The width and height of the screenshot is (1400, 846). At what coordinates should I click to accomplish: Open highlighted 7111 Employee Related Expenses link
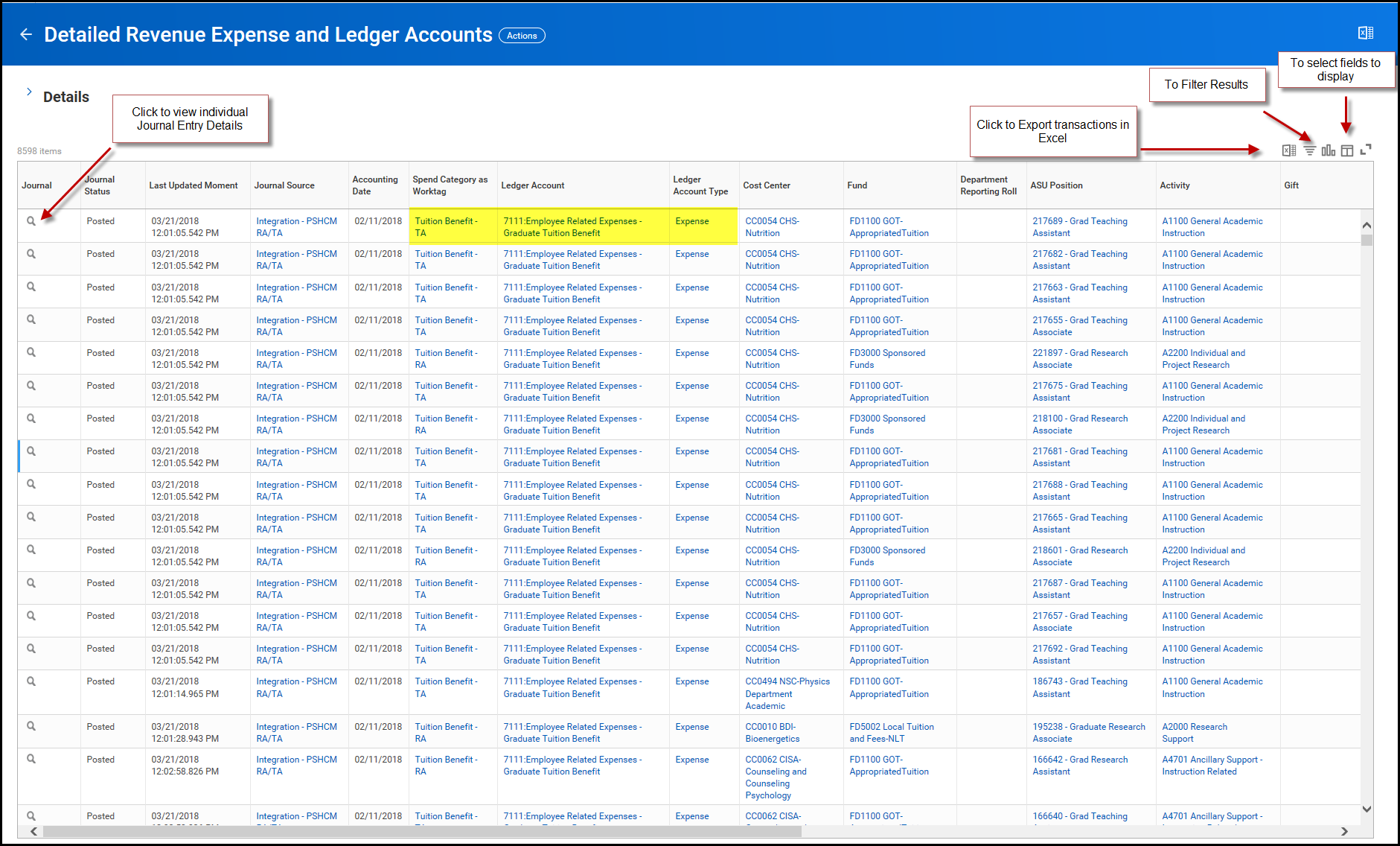point(572,227)
